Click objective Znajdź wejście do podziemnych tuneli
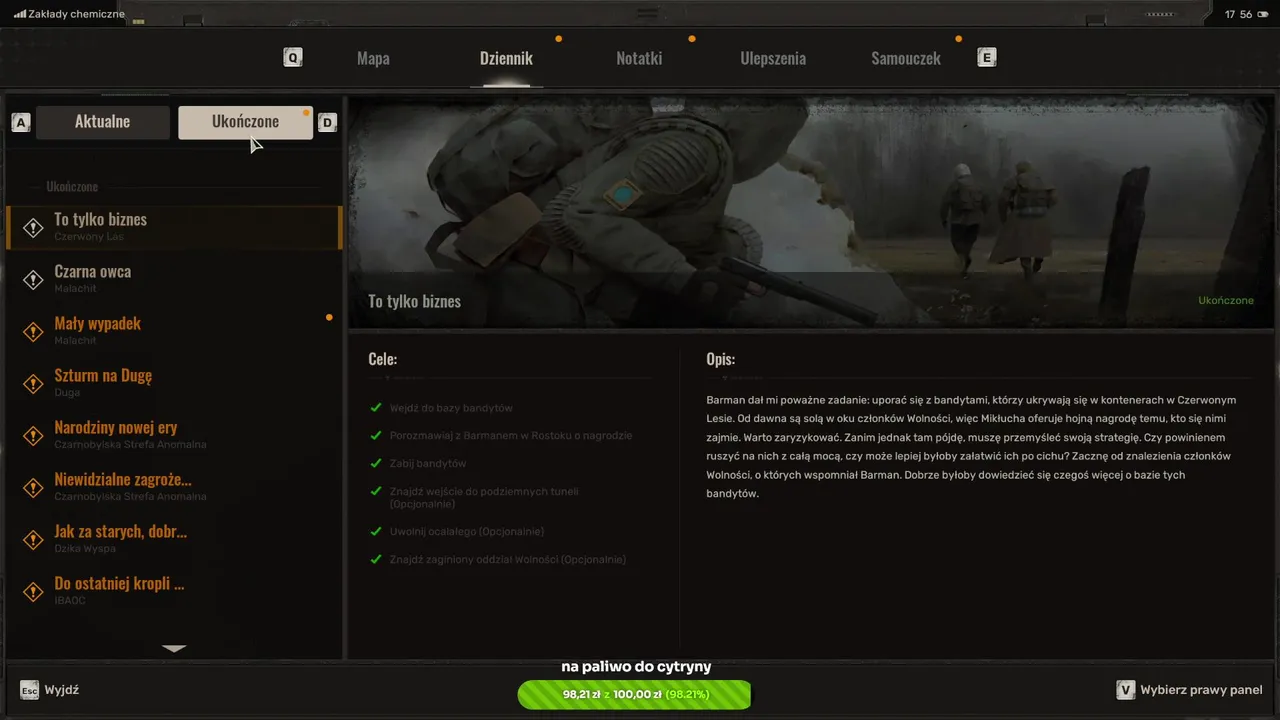Image resolution: width=1280 pixels, height=720 pixels. (x=484, y=498)
